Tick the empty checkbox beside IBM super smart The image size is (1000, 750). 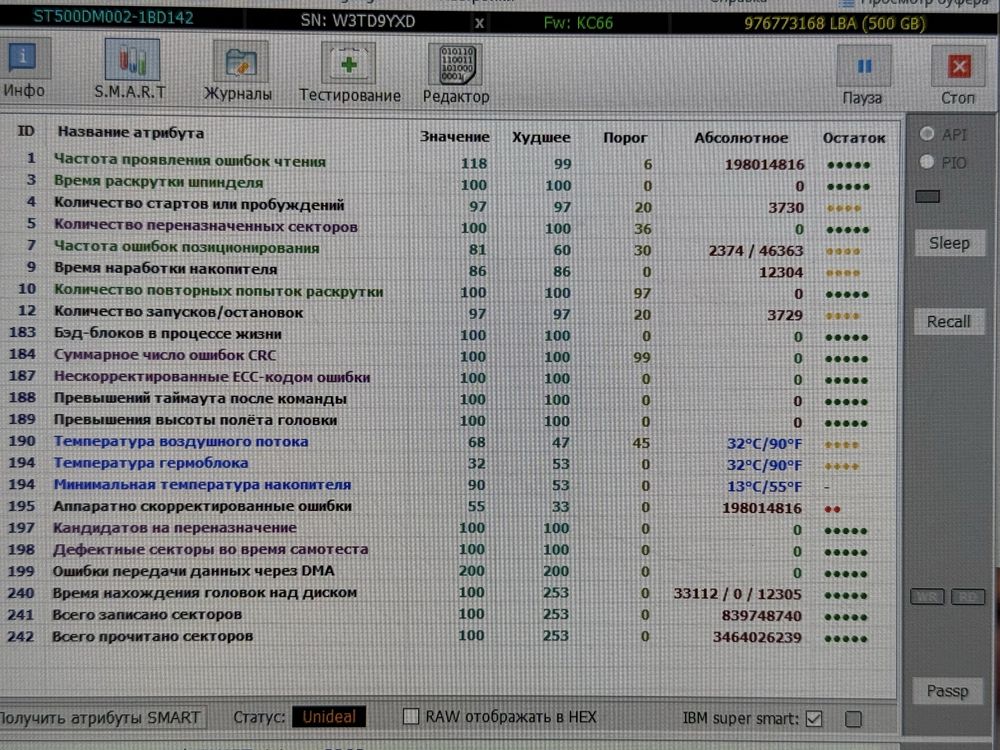(853, 719)
